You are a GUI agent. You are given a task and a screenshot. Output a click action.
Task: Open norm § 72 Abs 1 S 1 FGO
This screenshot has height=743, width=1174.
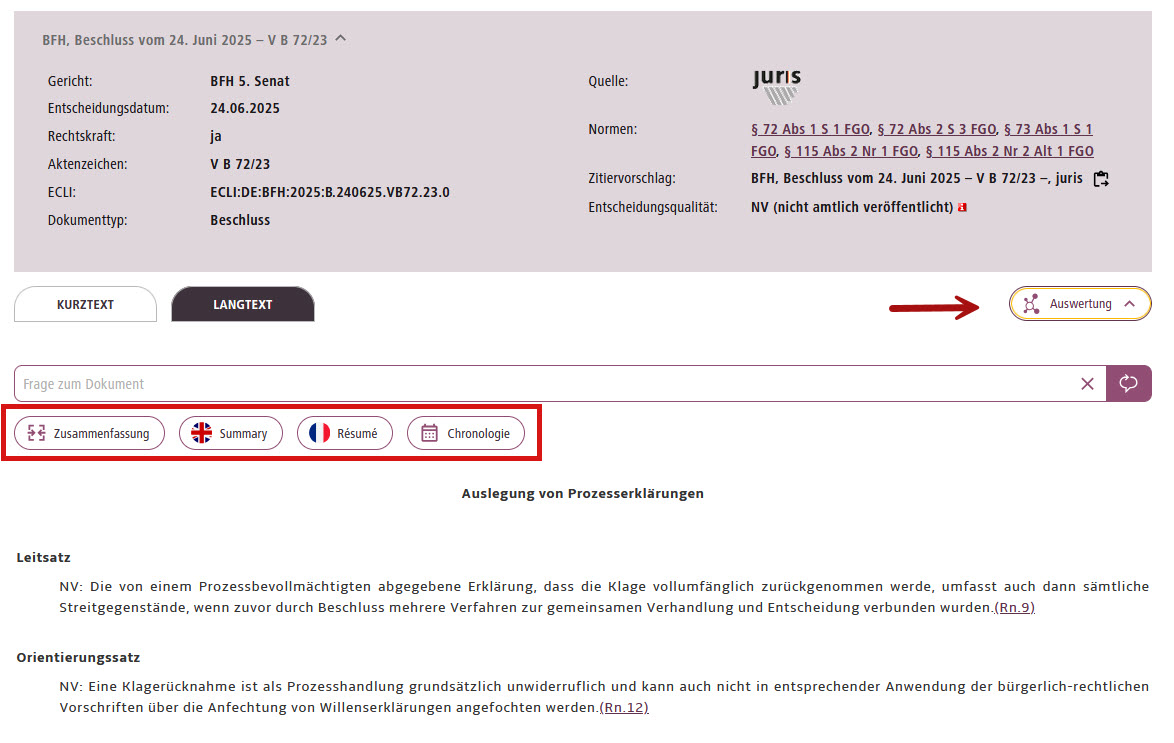[x=809, y=129]
